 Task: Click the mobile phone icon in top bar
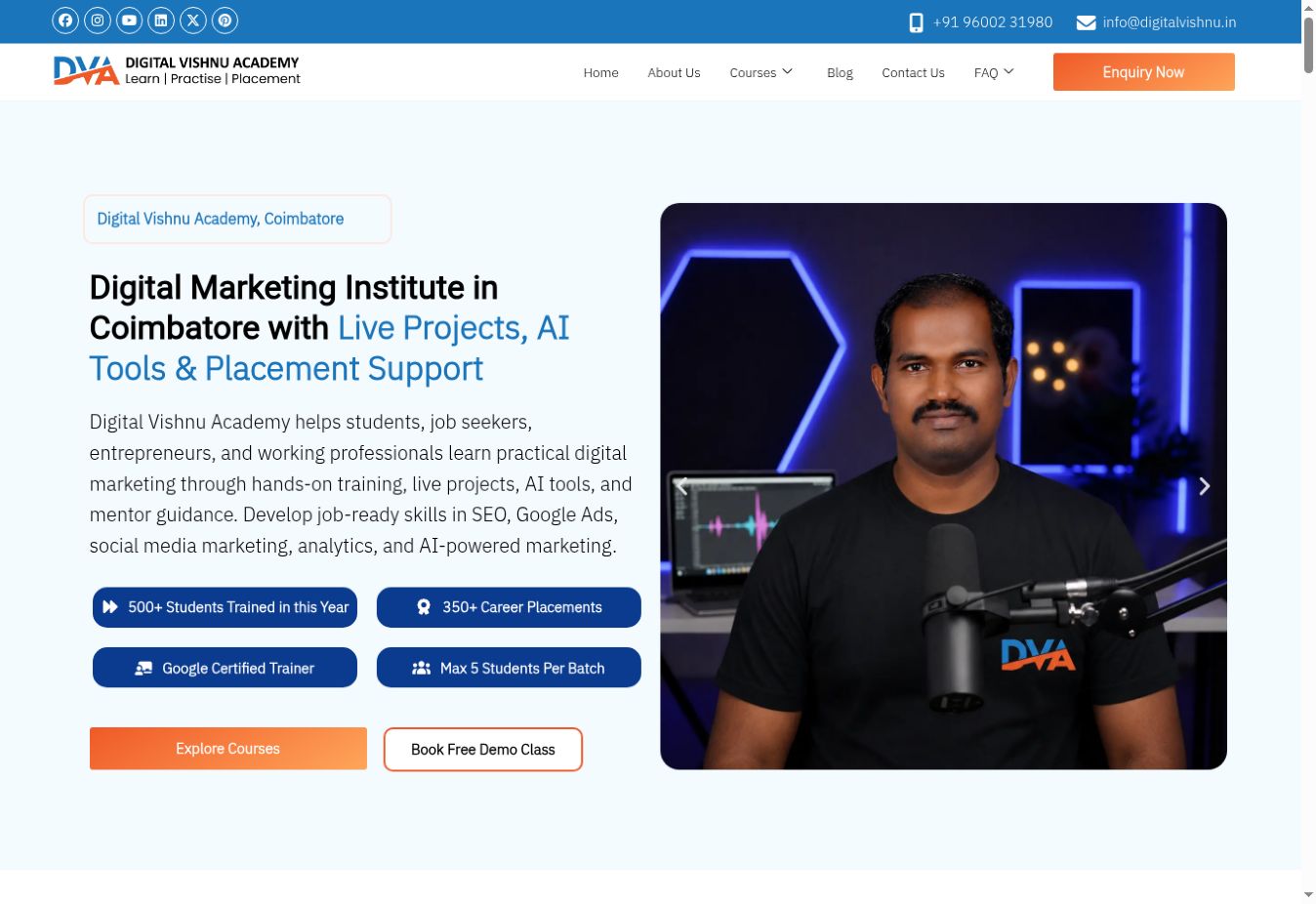click(916, 22)
